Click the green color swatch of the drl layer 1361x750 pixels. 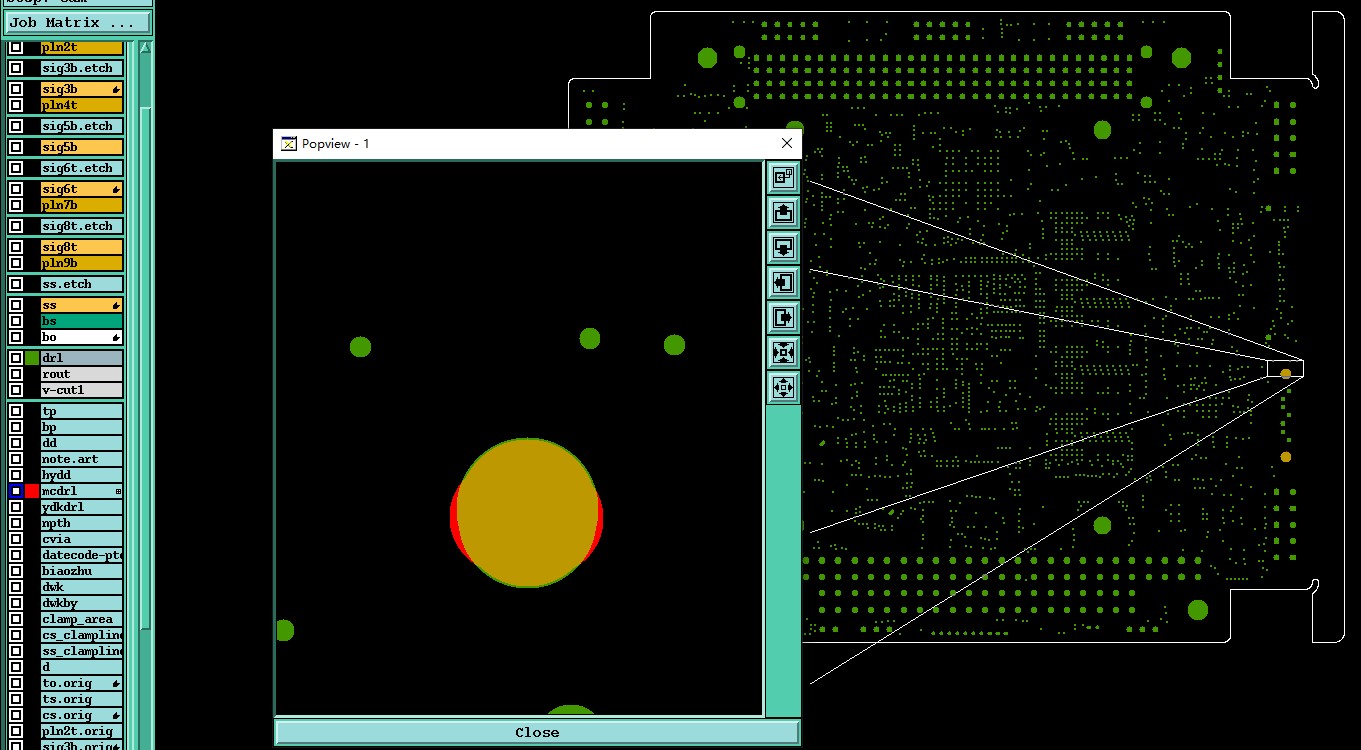32,357
